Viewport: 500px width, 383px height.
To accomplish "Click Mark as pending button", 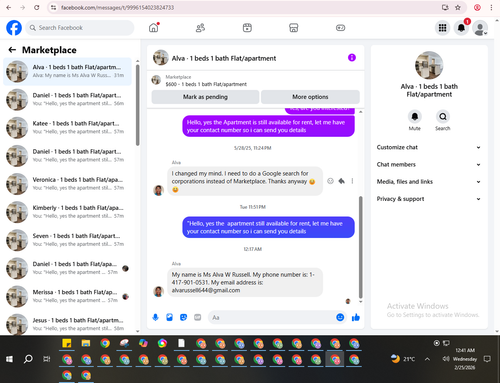I will (x=205, y=97).
